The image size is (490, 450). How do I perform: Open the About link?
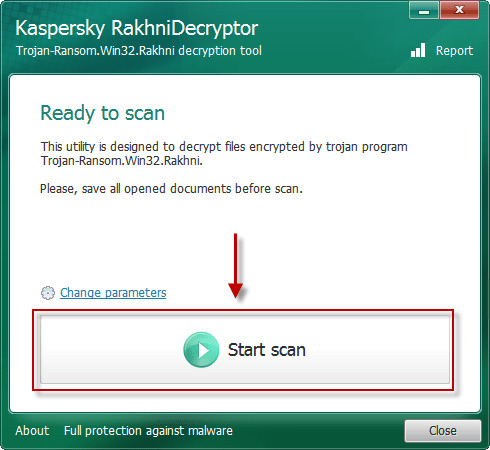pos(32,431)
